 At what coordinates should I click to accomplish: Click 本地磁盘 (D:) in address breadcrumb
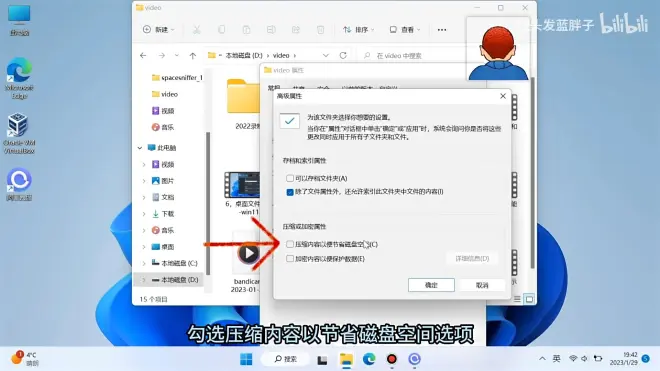pyautogui.click(x=244, y=55)
